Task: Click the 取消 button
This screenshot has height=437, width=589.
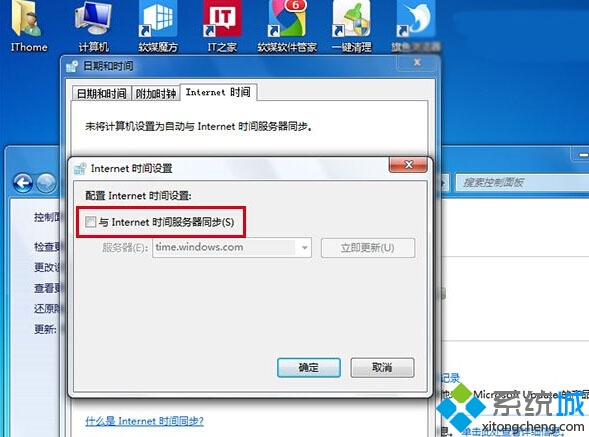Action: 382,367
